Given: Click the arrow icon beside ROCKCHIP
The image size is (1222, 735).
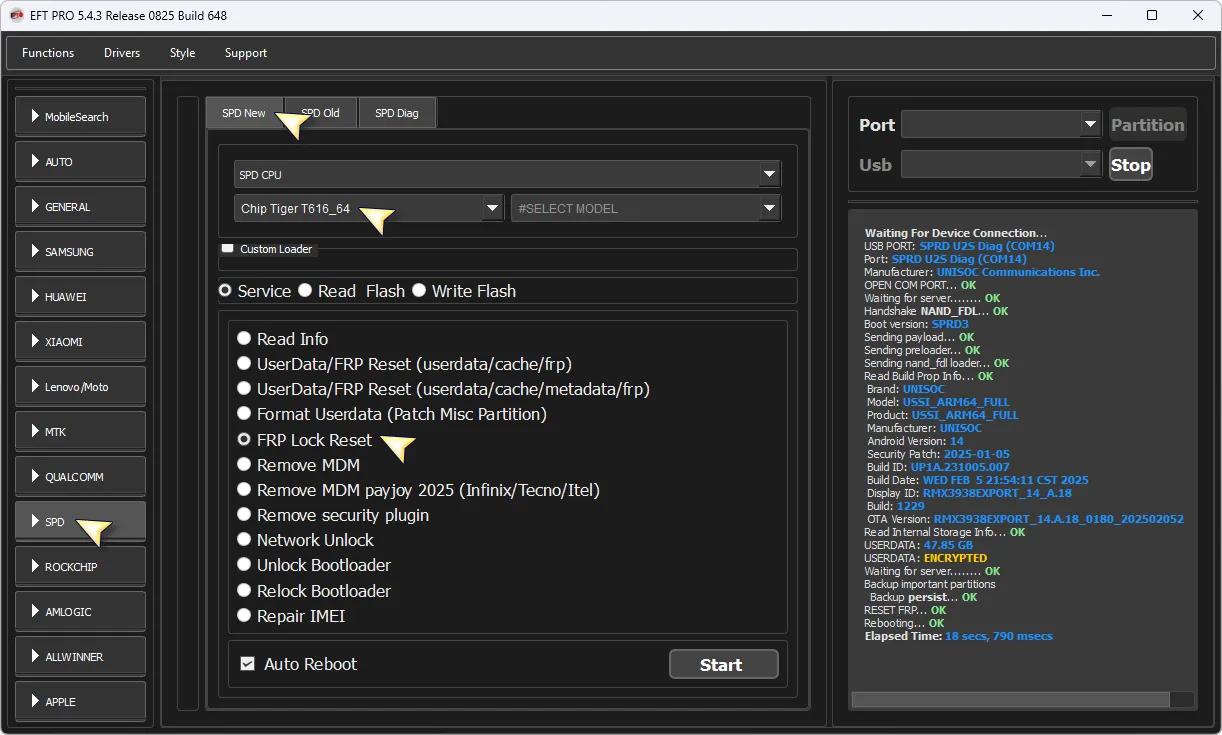Looking at the screenshot, I should [35, 567].
